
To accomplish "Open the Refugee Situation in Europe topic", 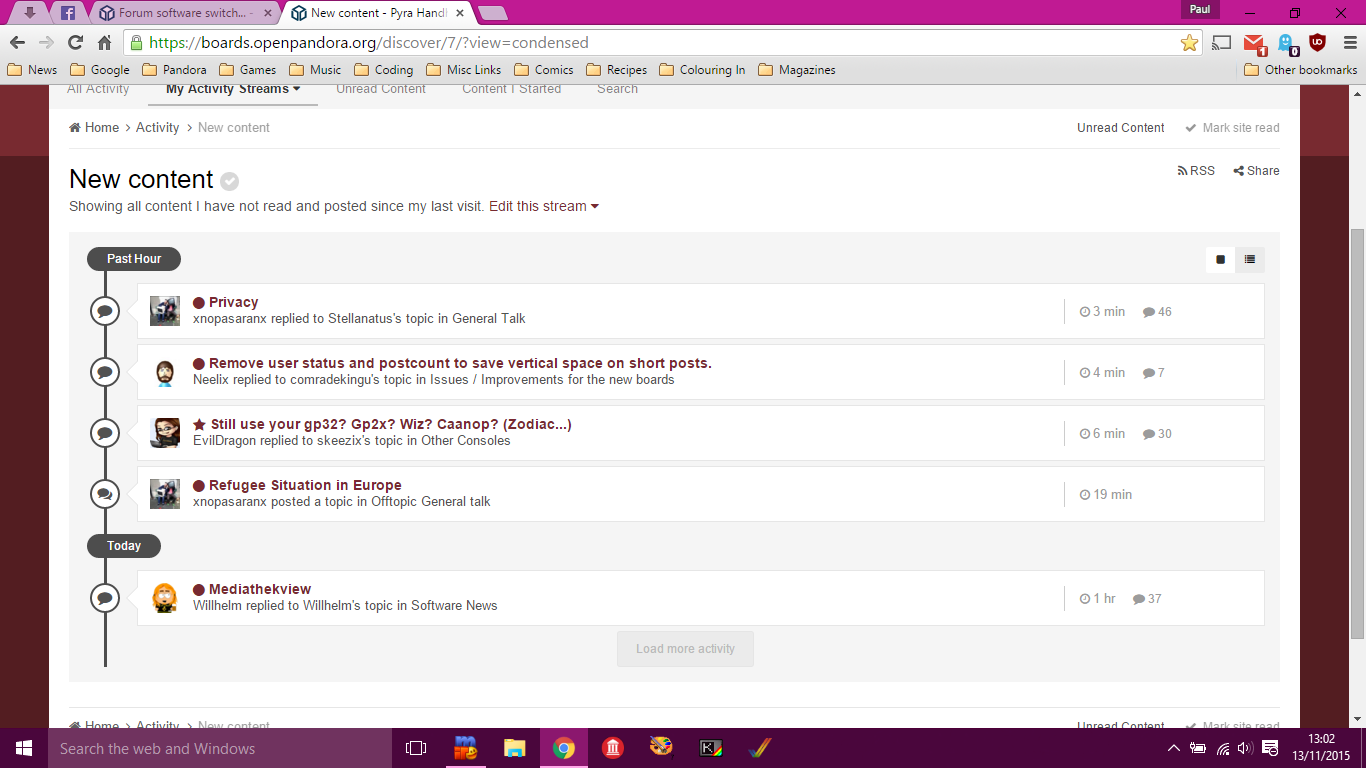I will [305, 486].
